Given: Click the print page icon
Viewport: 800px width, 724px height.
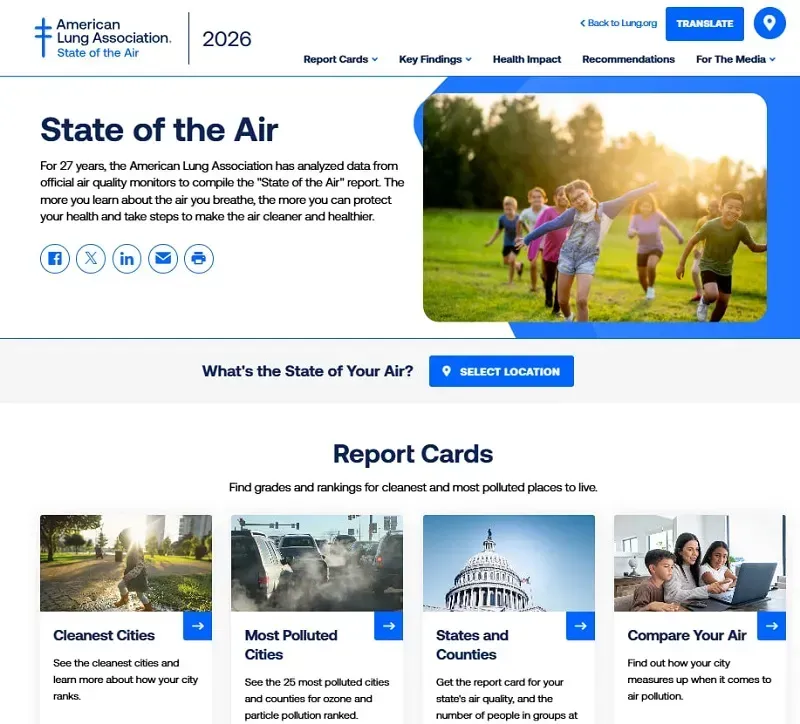Looking at the screenshot, I should [199, 259].
